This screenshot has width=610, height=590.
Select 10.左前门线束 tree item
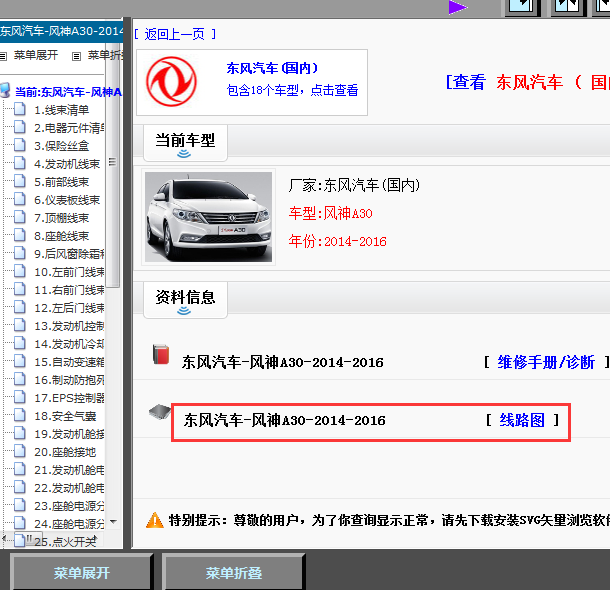(x=69, y=272)
